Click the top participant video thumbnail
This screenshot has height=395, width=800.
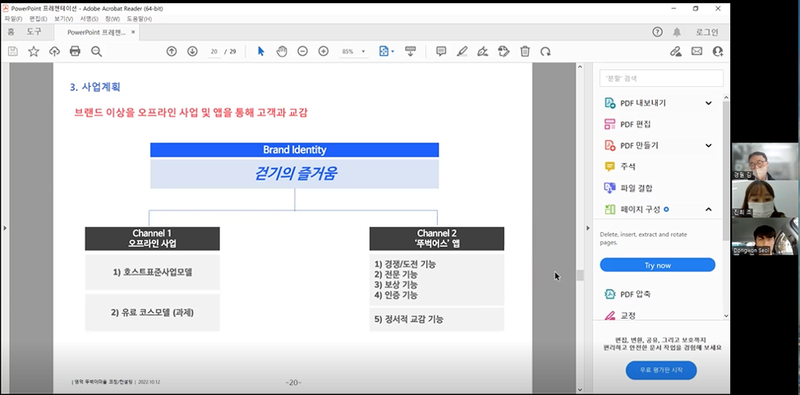[765, 161]
